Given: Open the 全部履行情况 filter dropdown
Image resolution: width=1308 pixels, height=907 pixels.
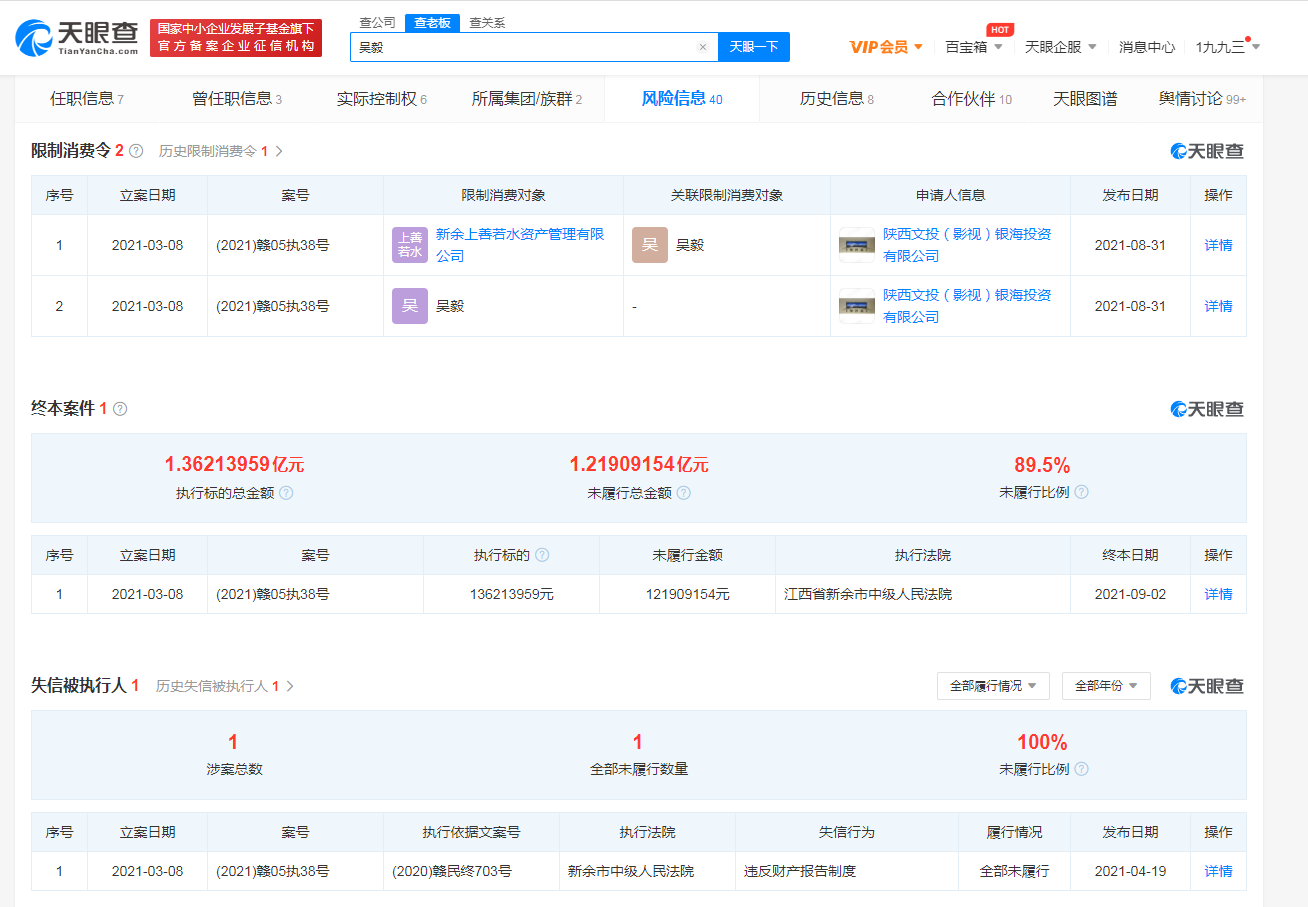Looking at the screenshot, I should pyautogui.click(x=993, y=686).
